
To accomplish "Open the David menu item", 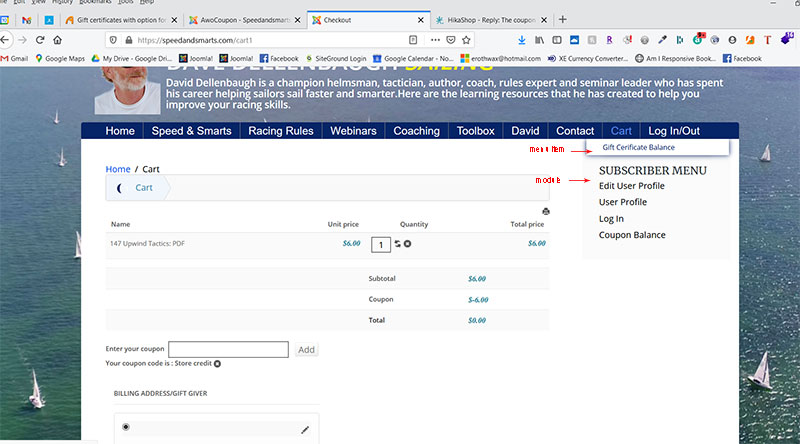I will pyautogui.click(x=525, y=131).
